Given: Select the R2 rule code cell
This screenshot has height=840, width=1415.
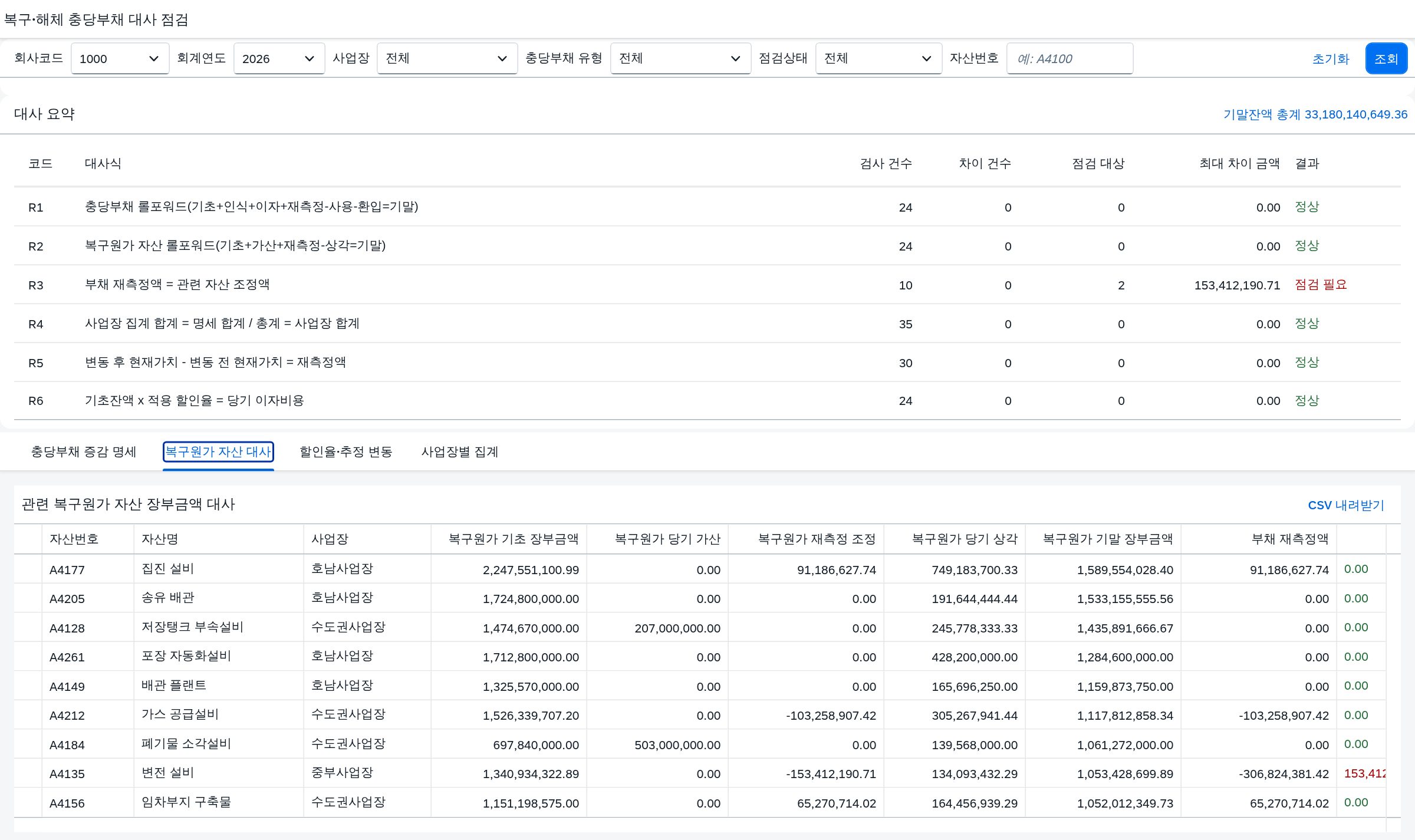Looking at the screenshot, I should 36,246.
